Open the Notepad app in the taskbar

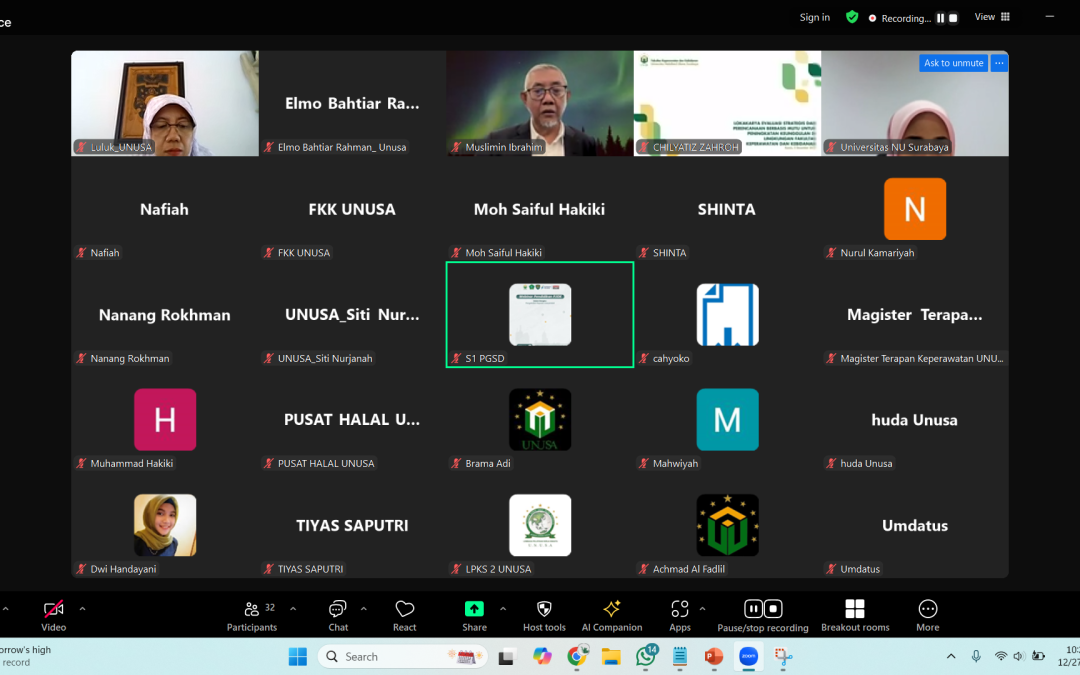point(680,656)
